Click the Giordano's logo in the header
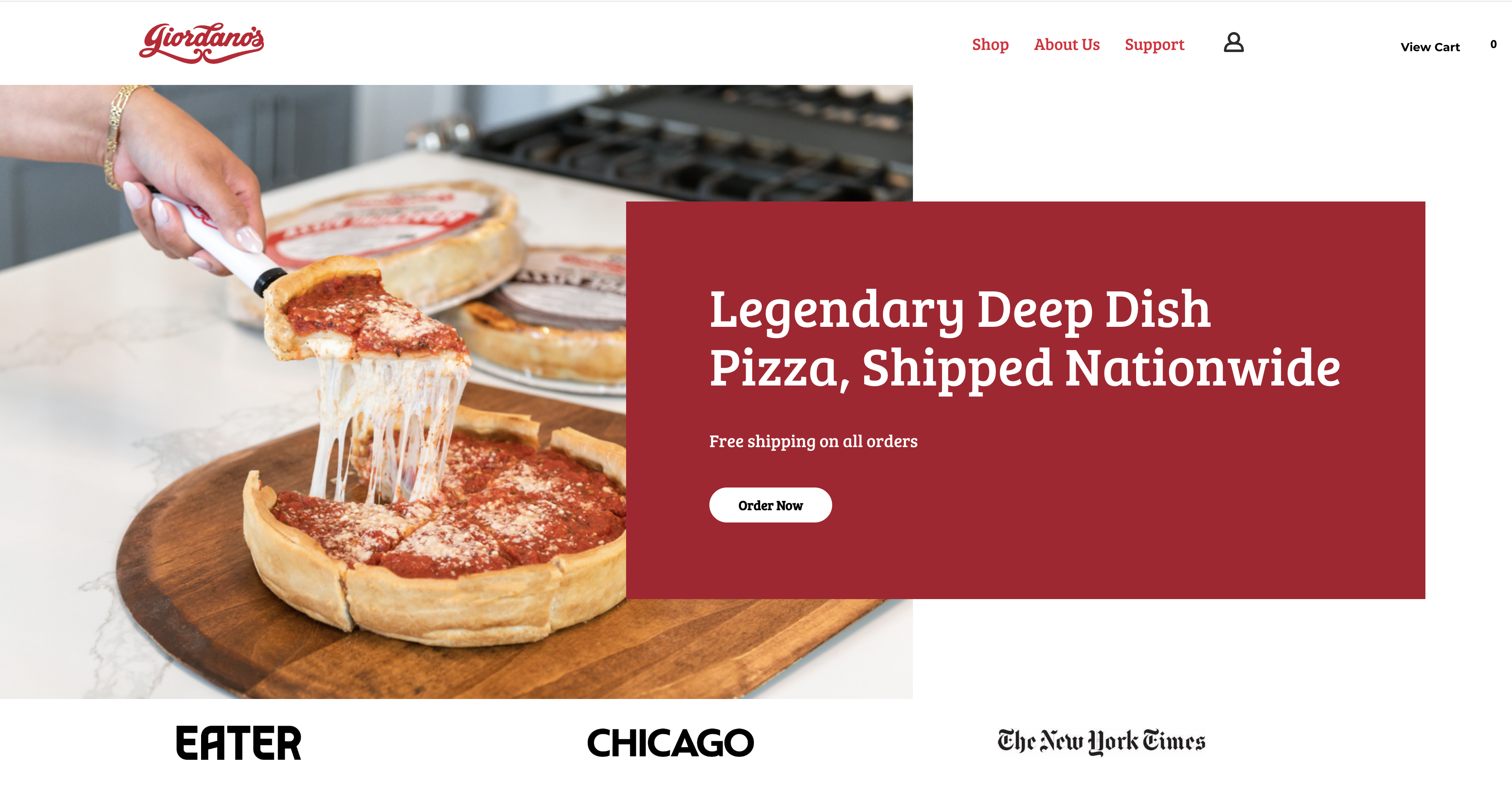This screenshot has height=796, width=1512. coord(201,43)
